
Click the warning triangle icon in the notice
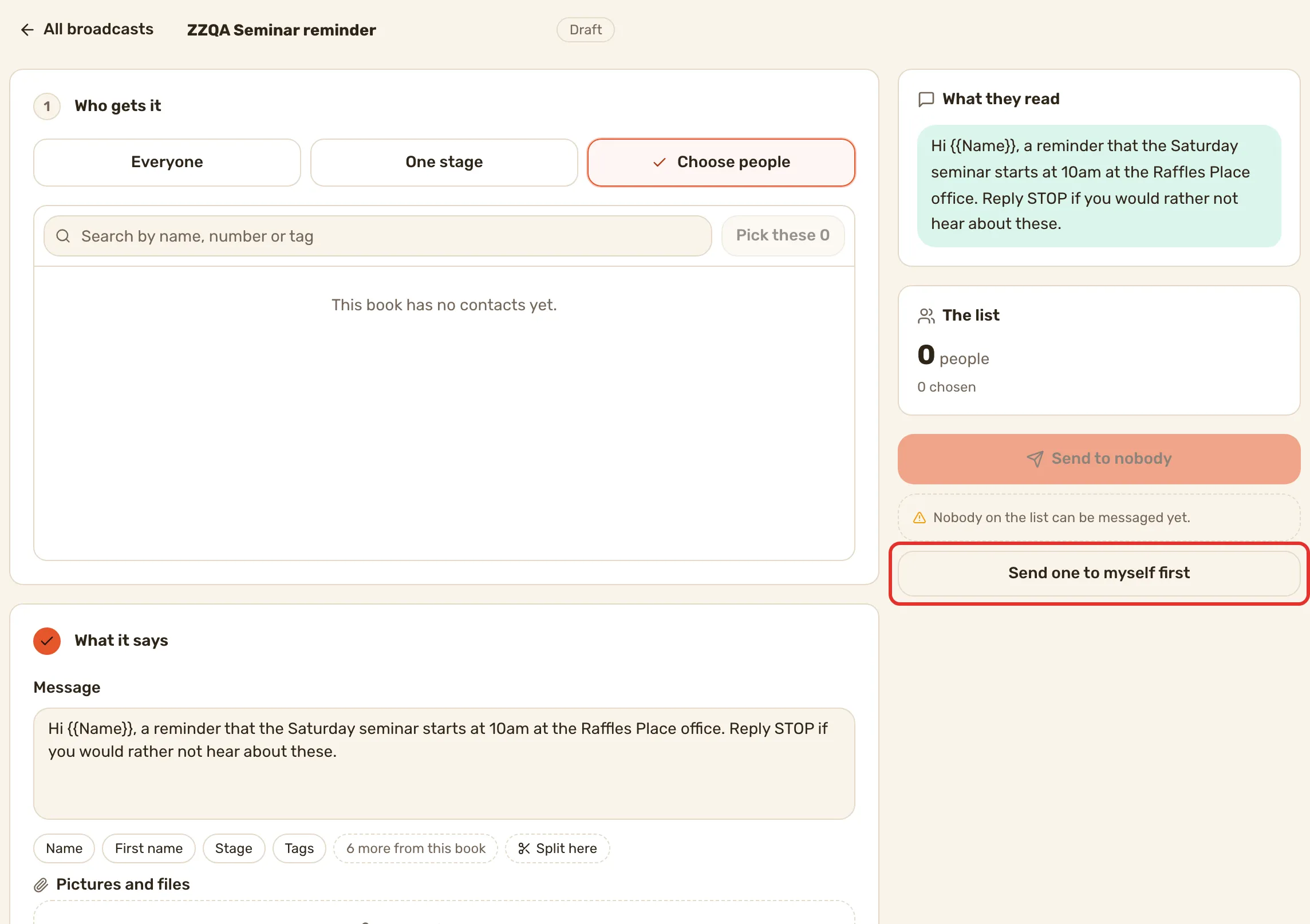pyautogui.click(x=920, y=518)
